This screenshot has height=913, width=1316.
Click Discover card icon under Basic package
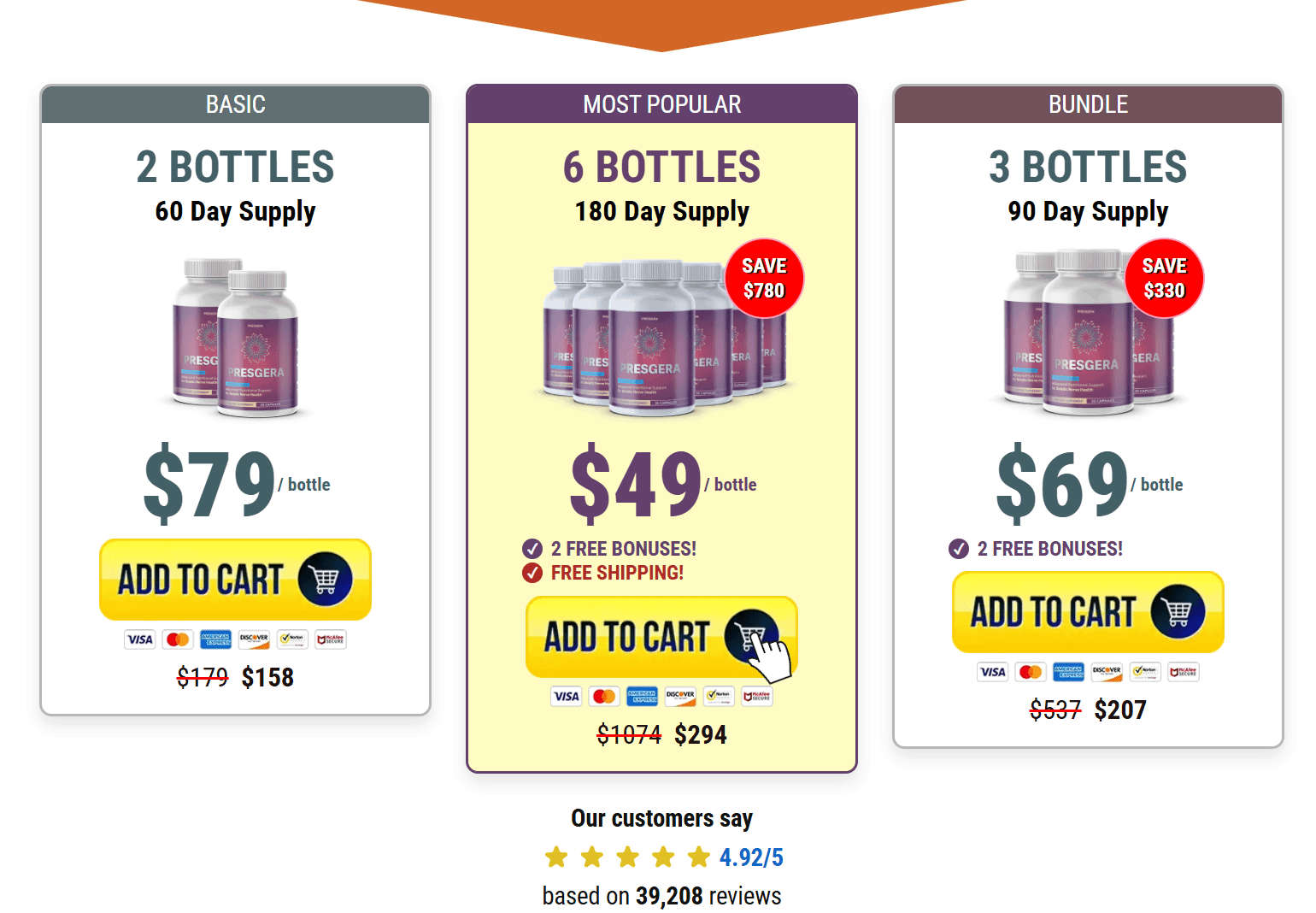(x=254, y=639)
